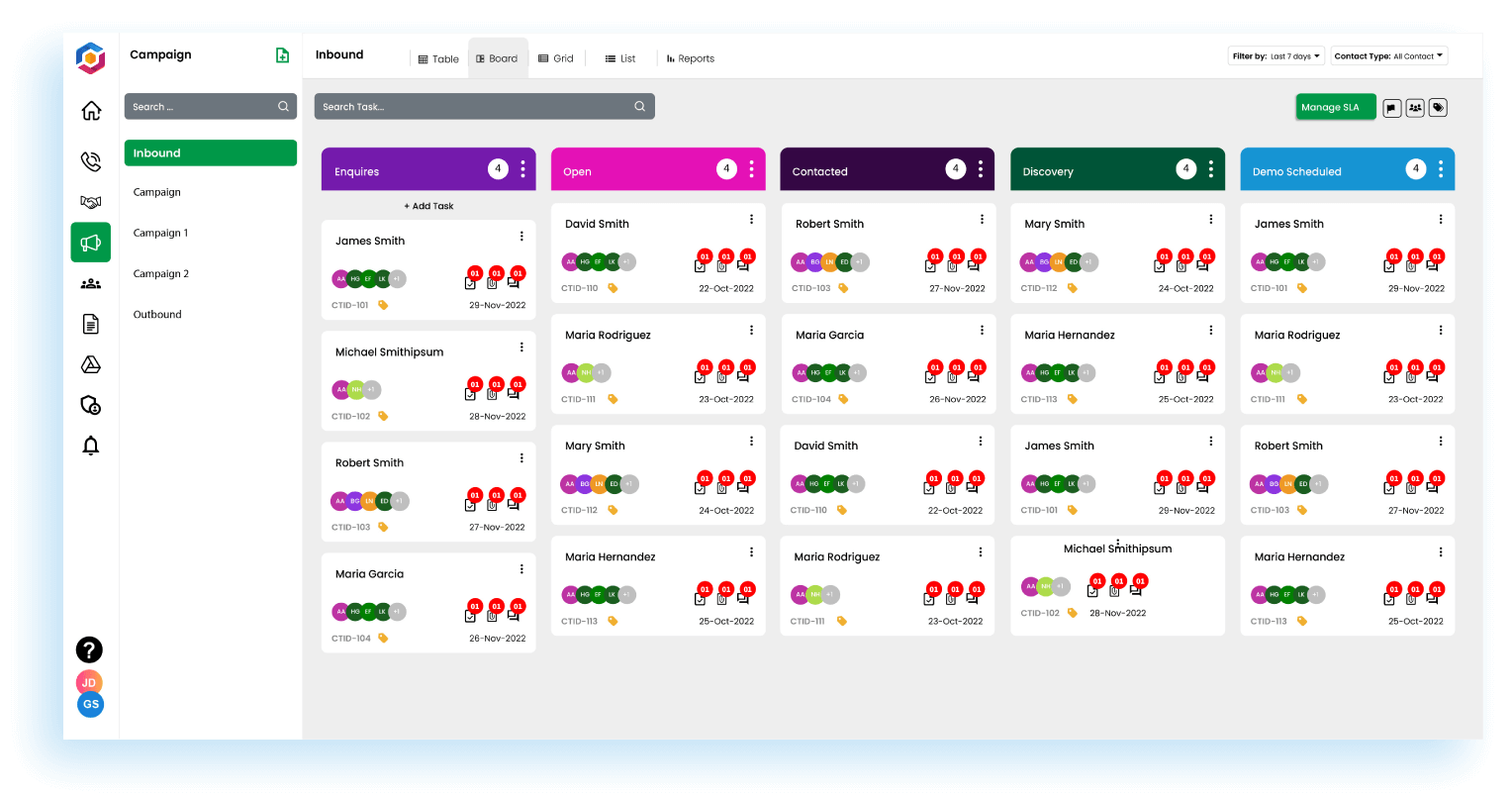Open the teams/contacts icon in sidebar
Screen dimensions: 1512x797
(x=90, y=283)
